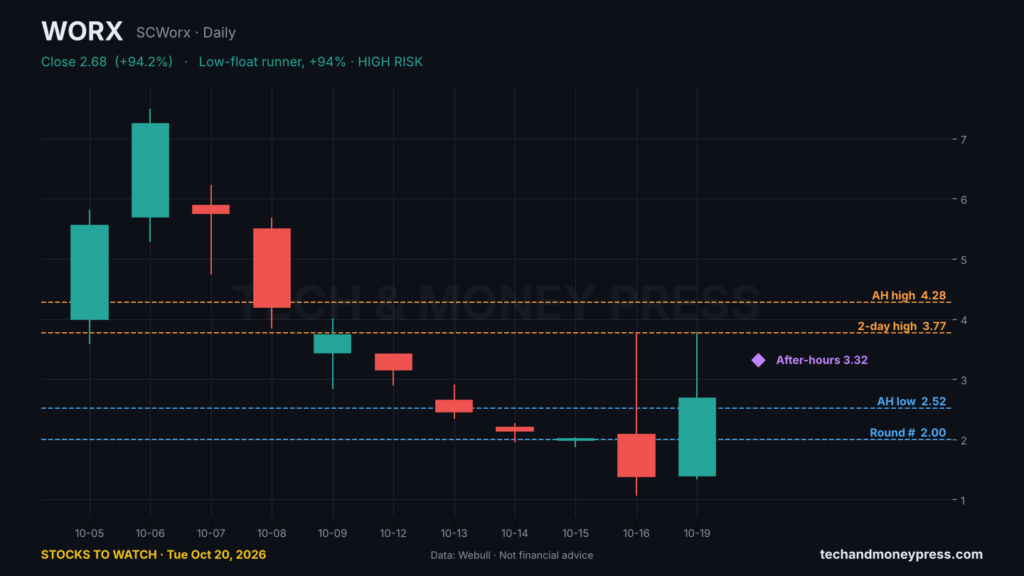Click price axis value 7

tap(963, 139)
